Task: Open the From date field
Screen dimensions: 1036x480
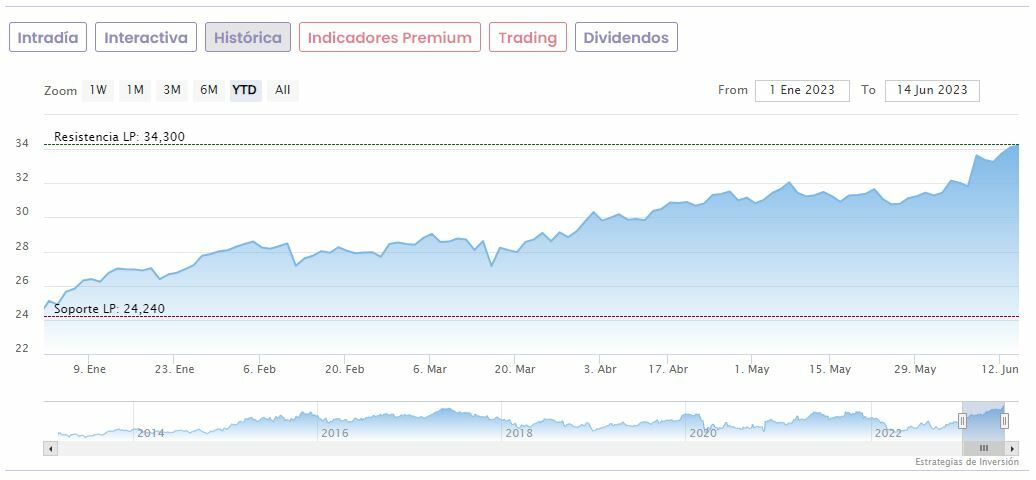Action: pyautogui.click(x=802, y=90)
